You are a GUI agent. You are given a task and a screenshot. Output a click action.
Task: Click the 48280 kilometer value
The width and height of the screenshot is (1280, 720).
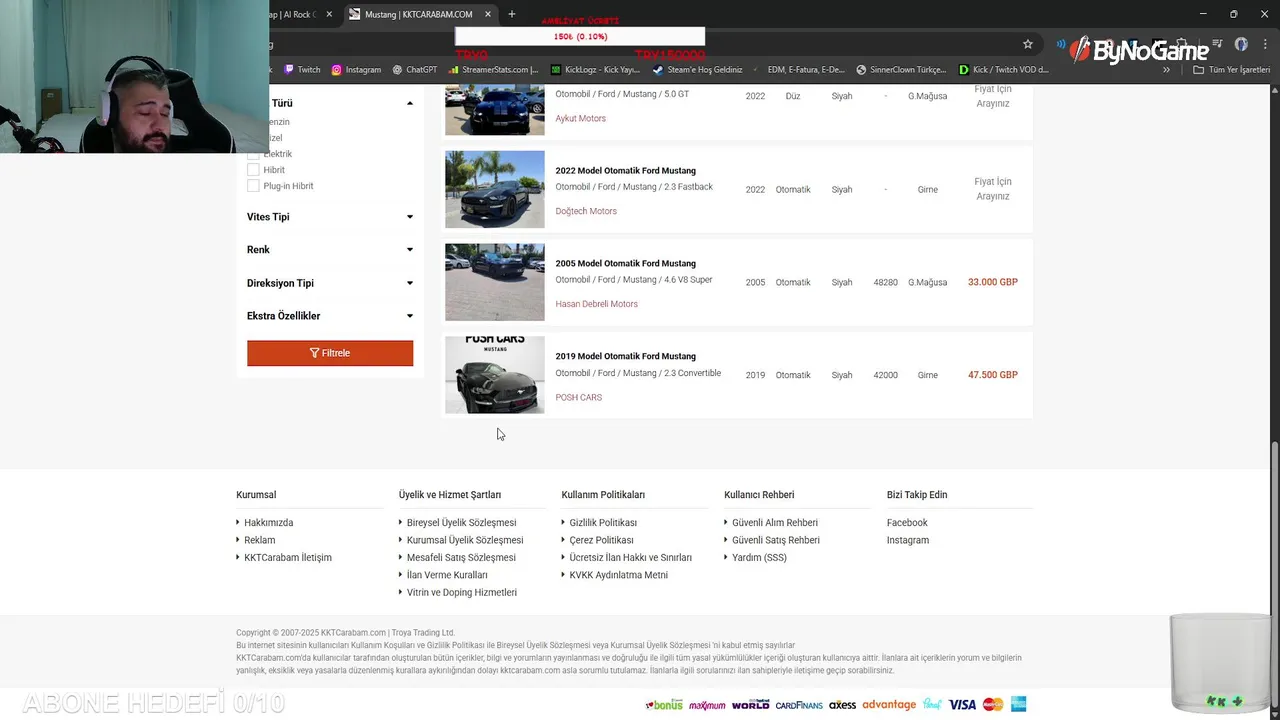pos(885,283)
